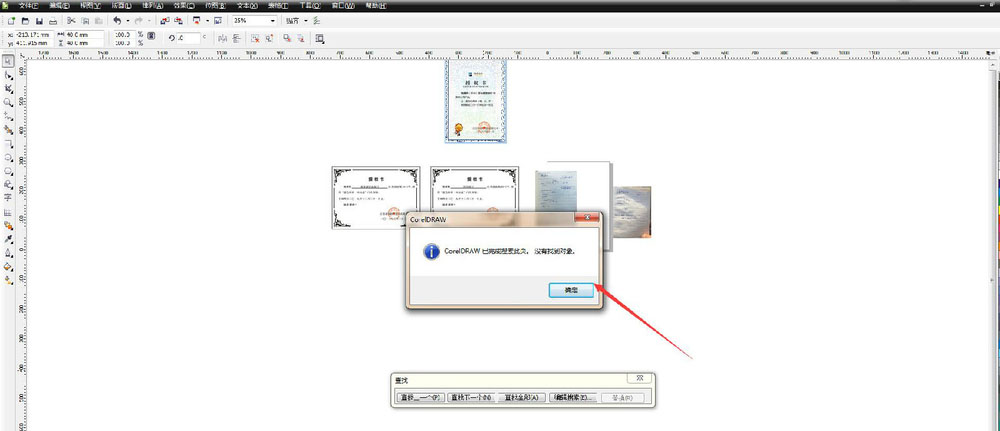Viewport: 1000px width, 431px height.
Task: Click the Save floppy disk icon
Action: click(x=38, y=20)
